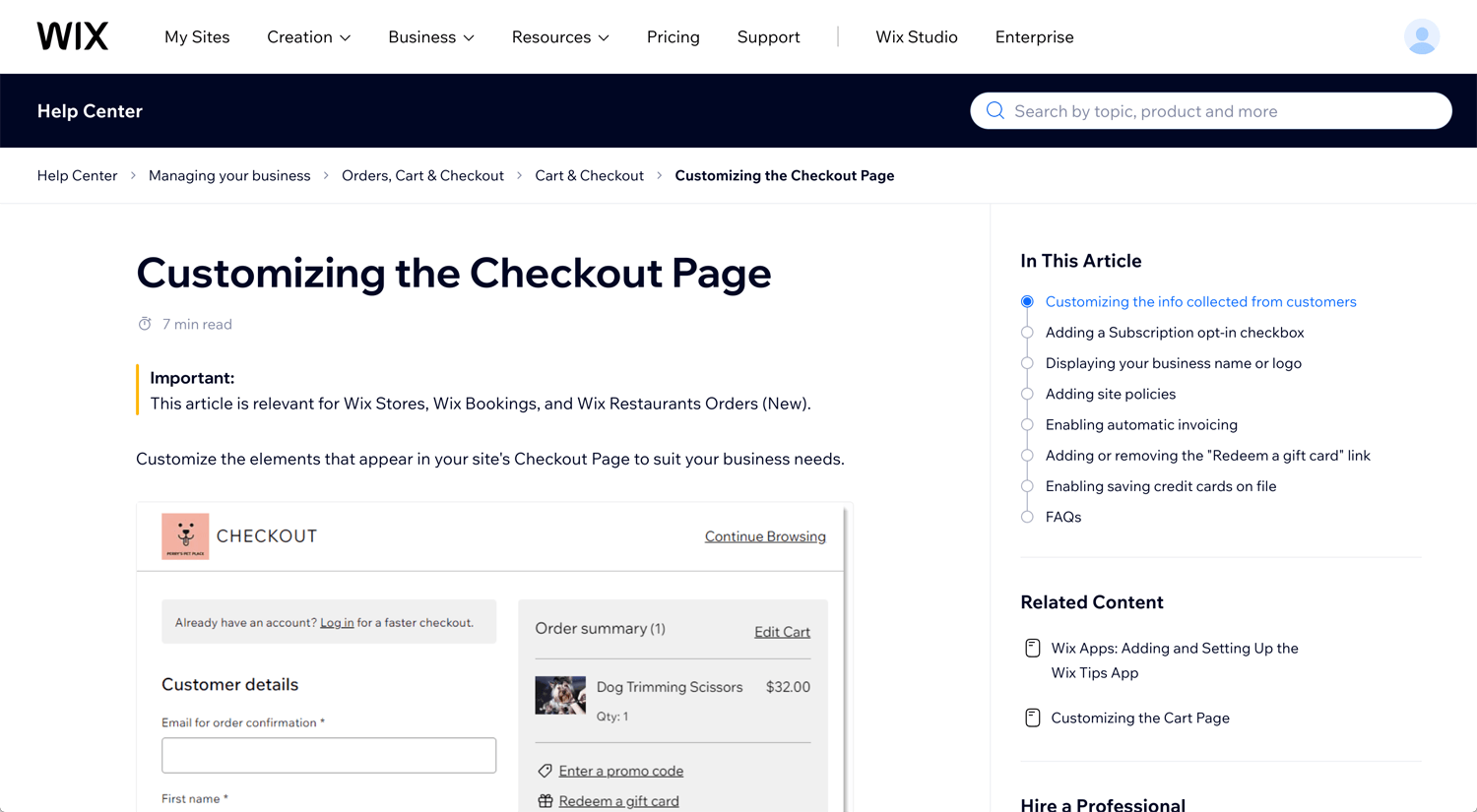Open the Cart & Checkout breadcrumb
1477x812 pixels.
tap(589, 175)
